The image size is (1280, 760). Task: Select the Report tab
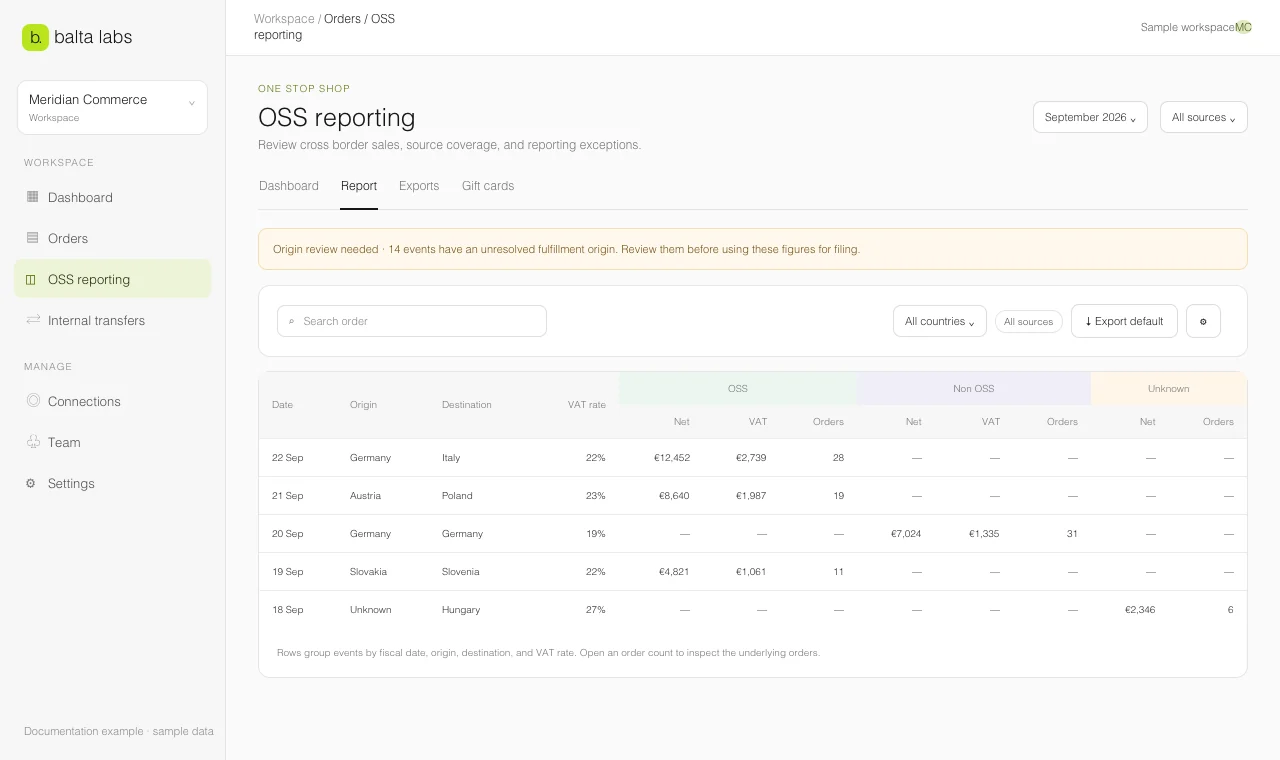click(x=359, y=186)
